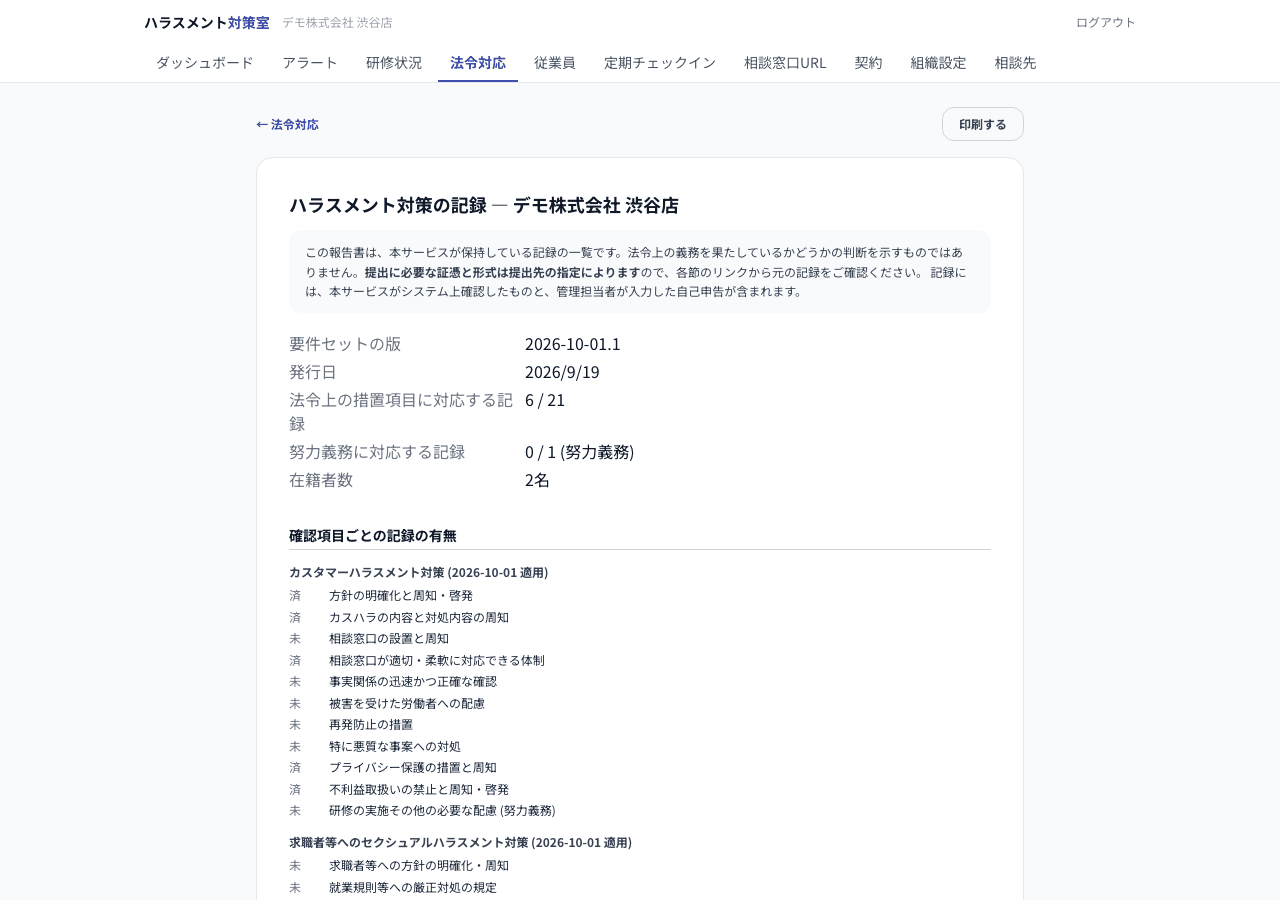Click the row カスハラの内容と対処内容の周知
The height and width of the screenshot is (900, 1280).
point(640,618)
